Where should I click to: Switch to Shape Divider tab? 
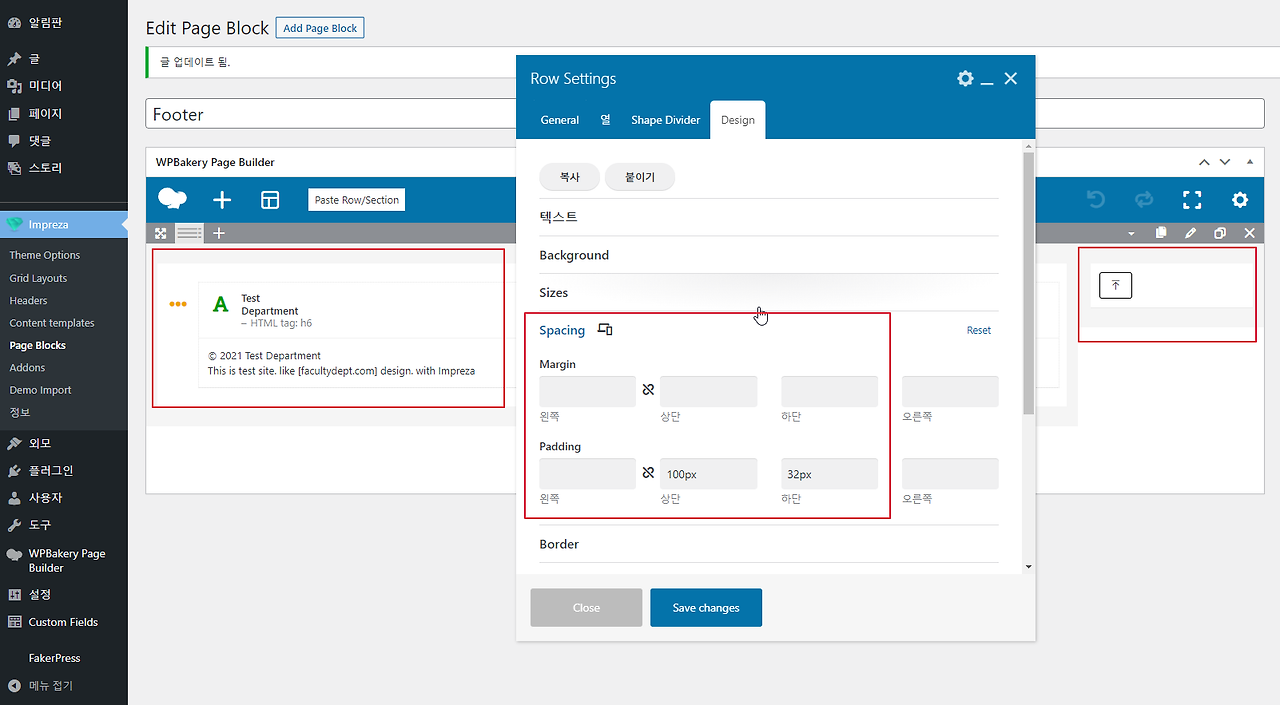pos(666,120)
